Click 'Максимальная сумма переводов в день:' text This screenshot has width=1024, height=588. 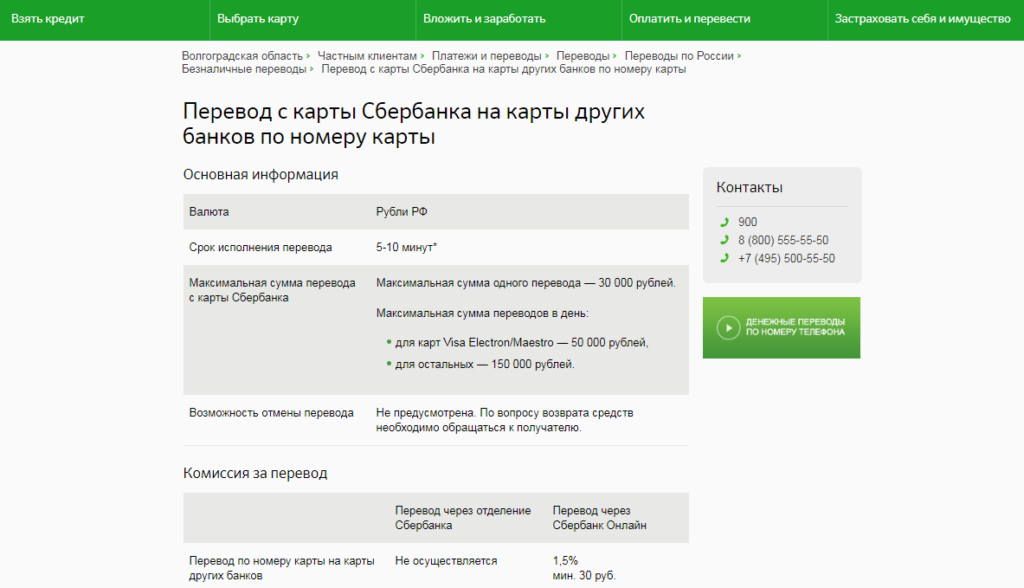483,314
